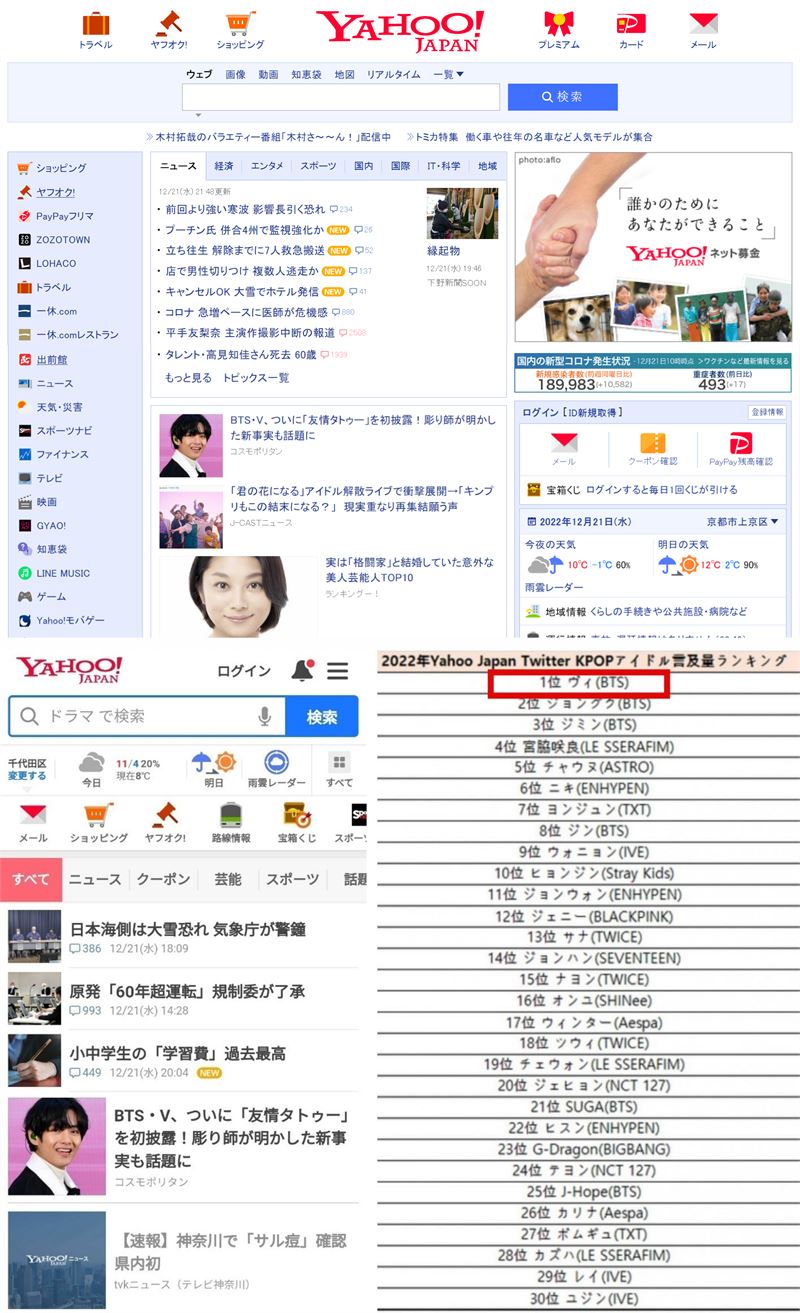This screenshot has width=800, height=1313.
Task: Open ZOZOTOWN in the left sidebar
Action: pyautogui.click(x=63, y=240)
